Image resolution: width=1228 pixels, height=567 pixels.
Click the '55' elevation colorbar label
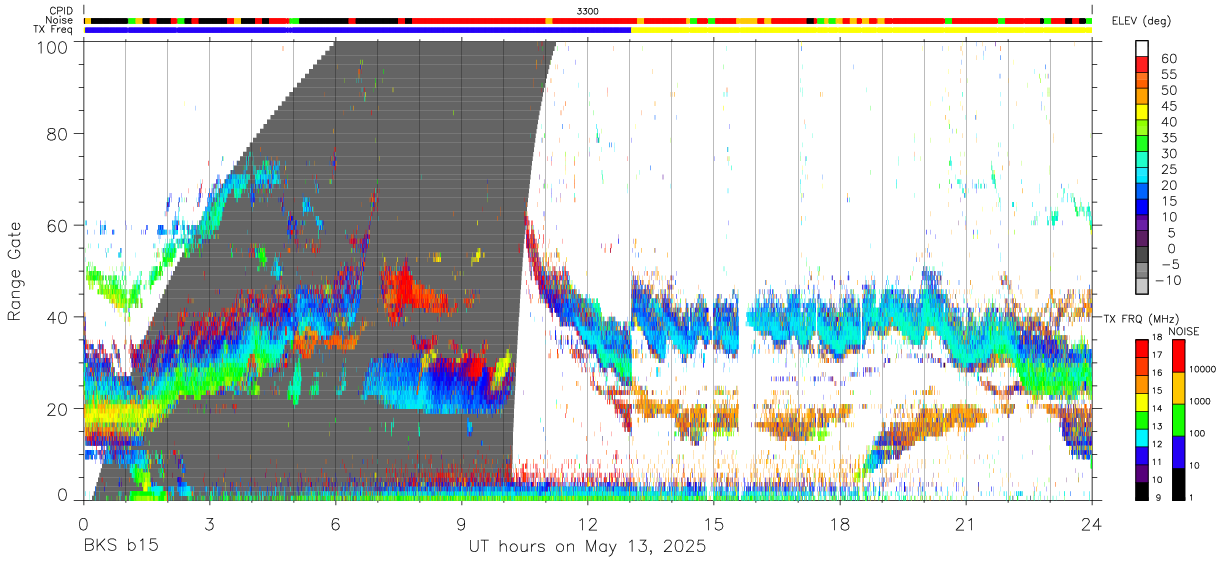click(1169, 74)
